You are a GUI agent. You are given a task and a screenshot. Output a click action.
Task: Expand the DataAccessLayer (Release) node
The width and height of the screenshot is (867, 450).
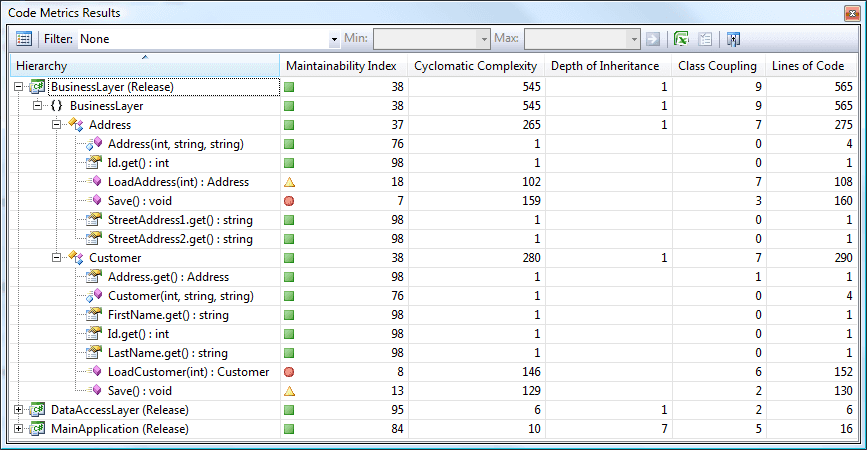(19, 410)
